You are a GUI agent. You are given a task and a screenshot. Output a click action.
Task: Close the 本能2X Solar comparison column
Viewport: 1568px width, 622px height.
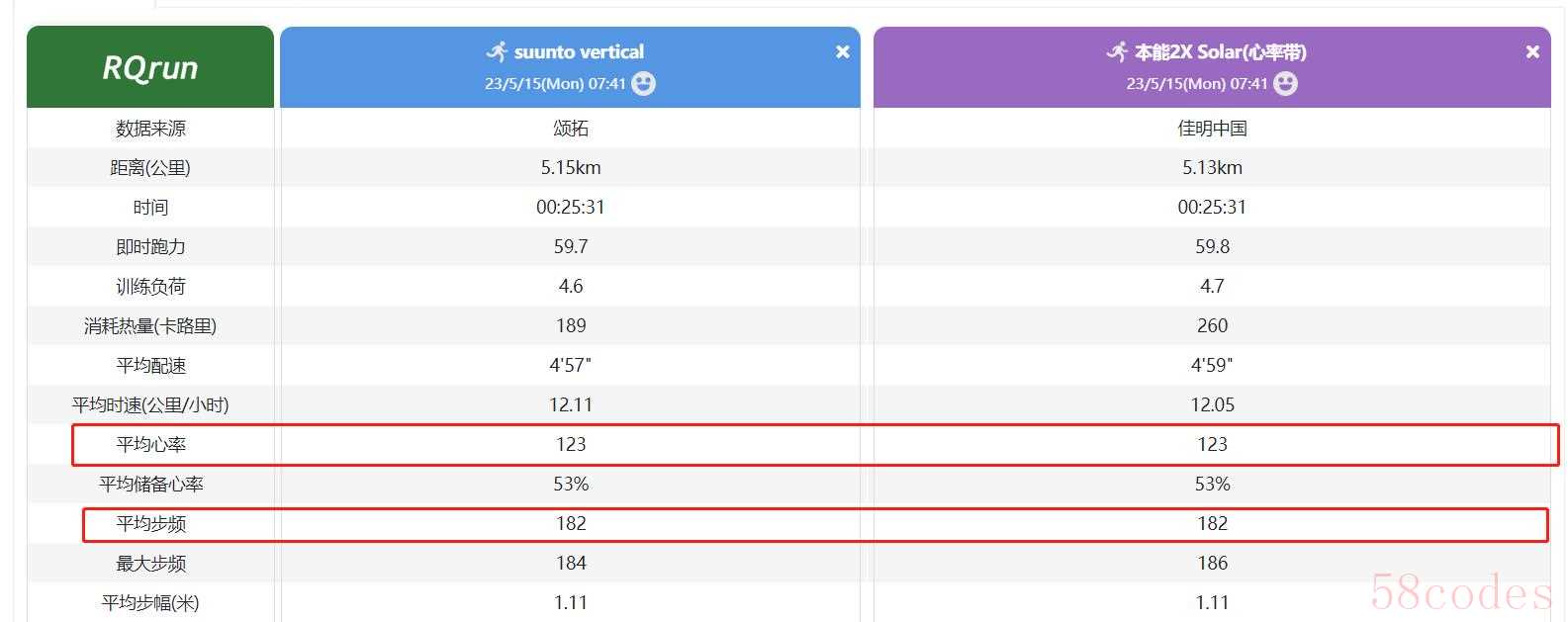(1532, 51)
